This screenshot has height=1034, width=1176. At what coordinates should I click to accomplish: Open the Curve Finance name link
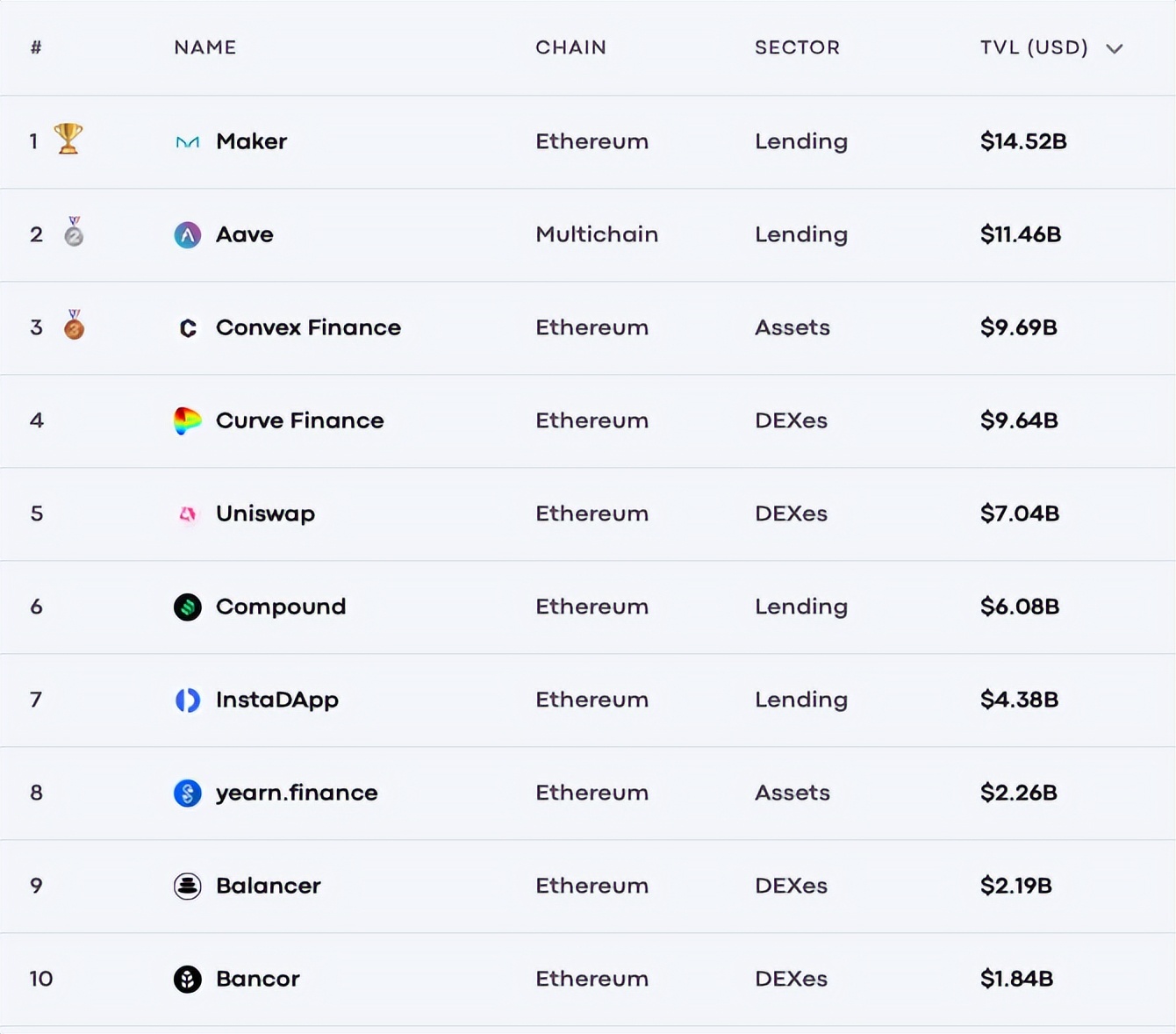(299, 420)
